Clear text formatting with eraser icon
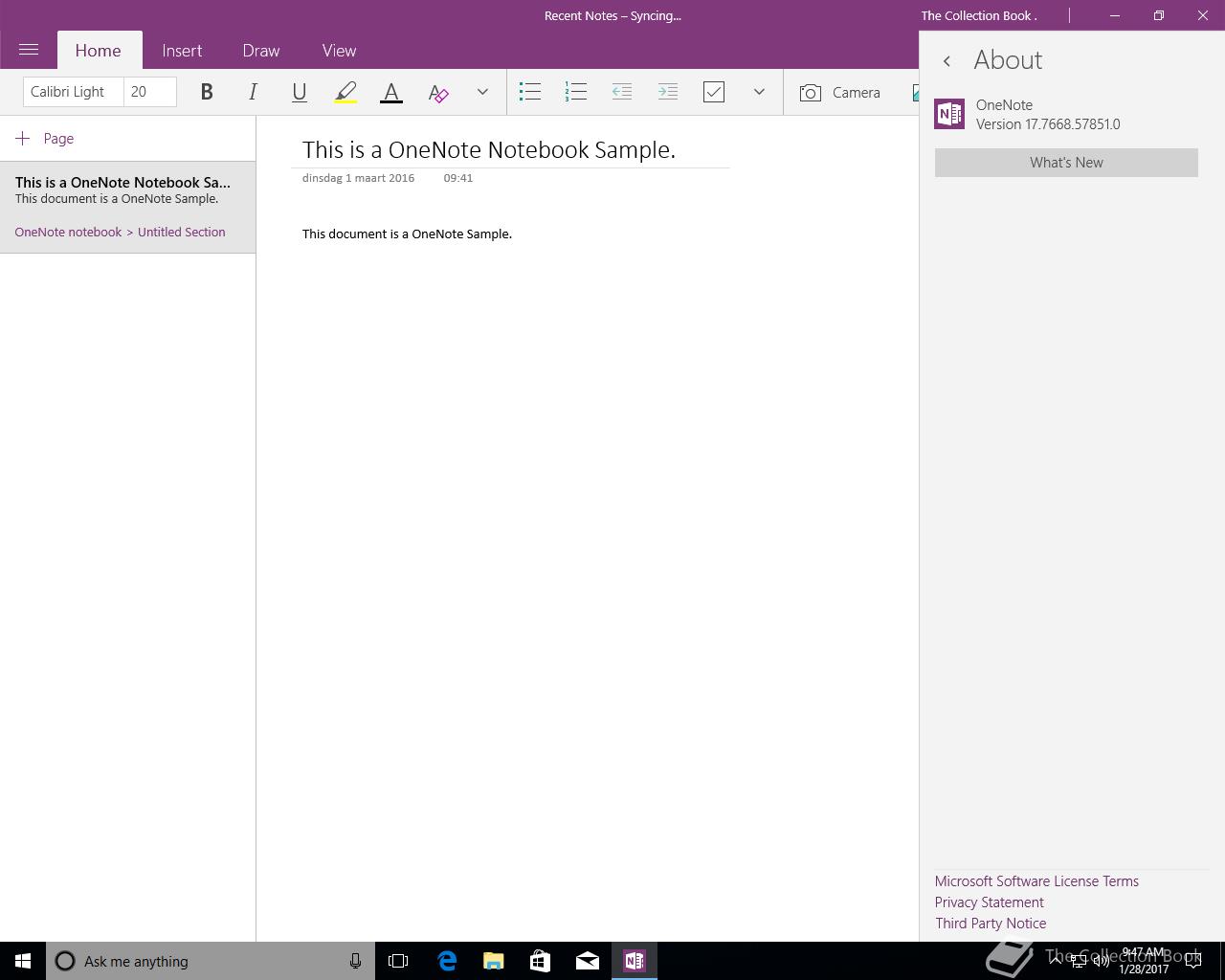 pos(438,92)
